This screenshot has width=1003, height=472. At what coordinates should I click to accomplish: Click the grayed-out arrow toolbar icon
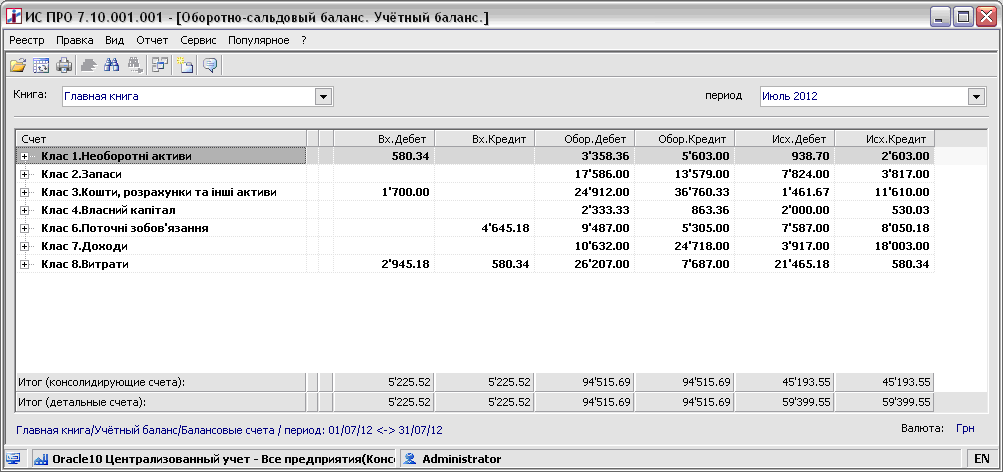pyautogui.click(x=88, y=65)
